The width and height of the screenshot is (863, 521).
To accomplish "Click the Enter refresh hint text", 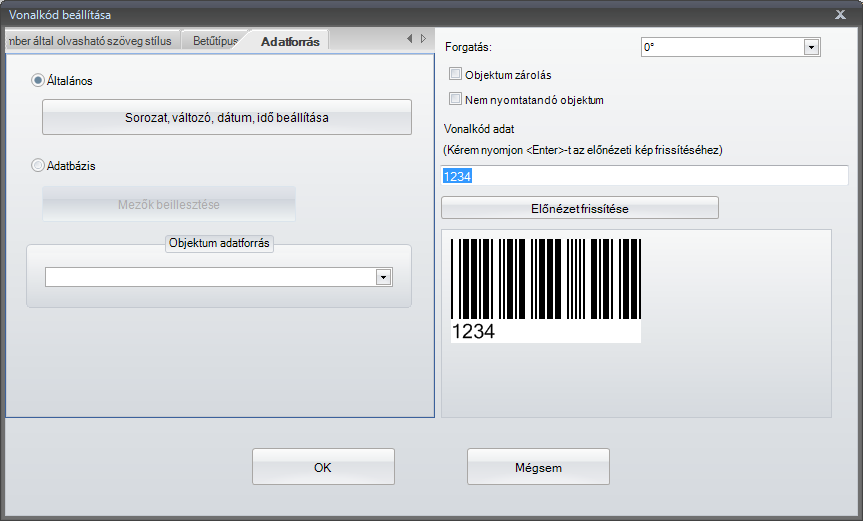I will coord(583,150).
